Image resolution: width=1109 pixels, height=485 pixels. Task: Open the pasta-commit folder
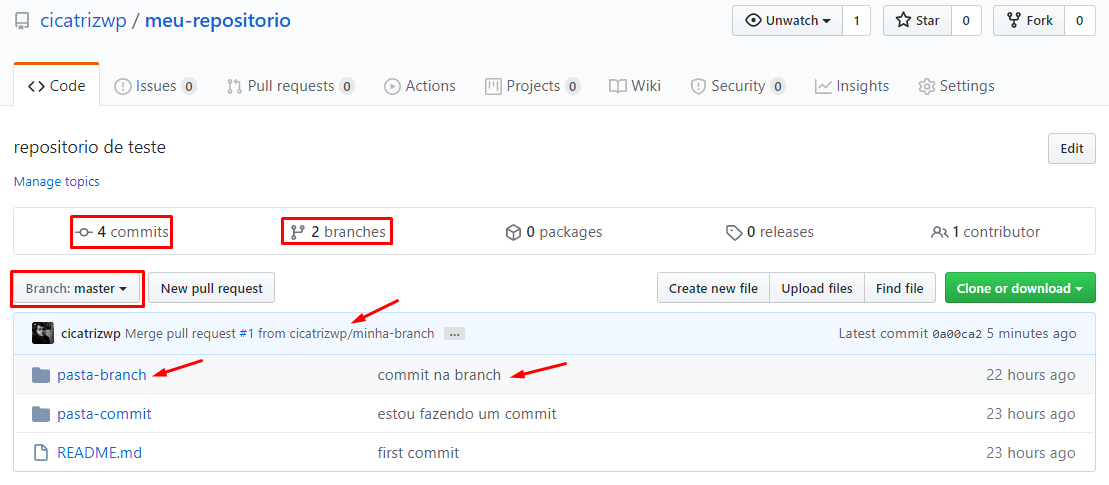104,414
